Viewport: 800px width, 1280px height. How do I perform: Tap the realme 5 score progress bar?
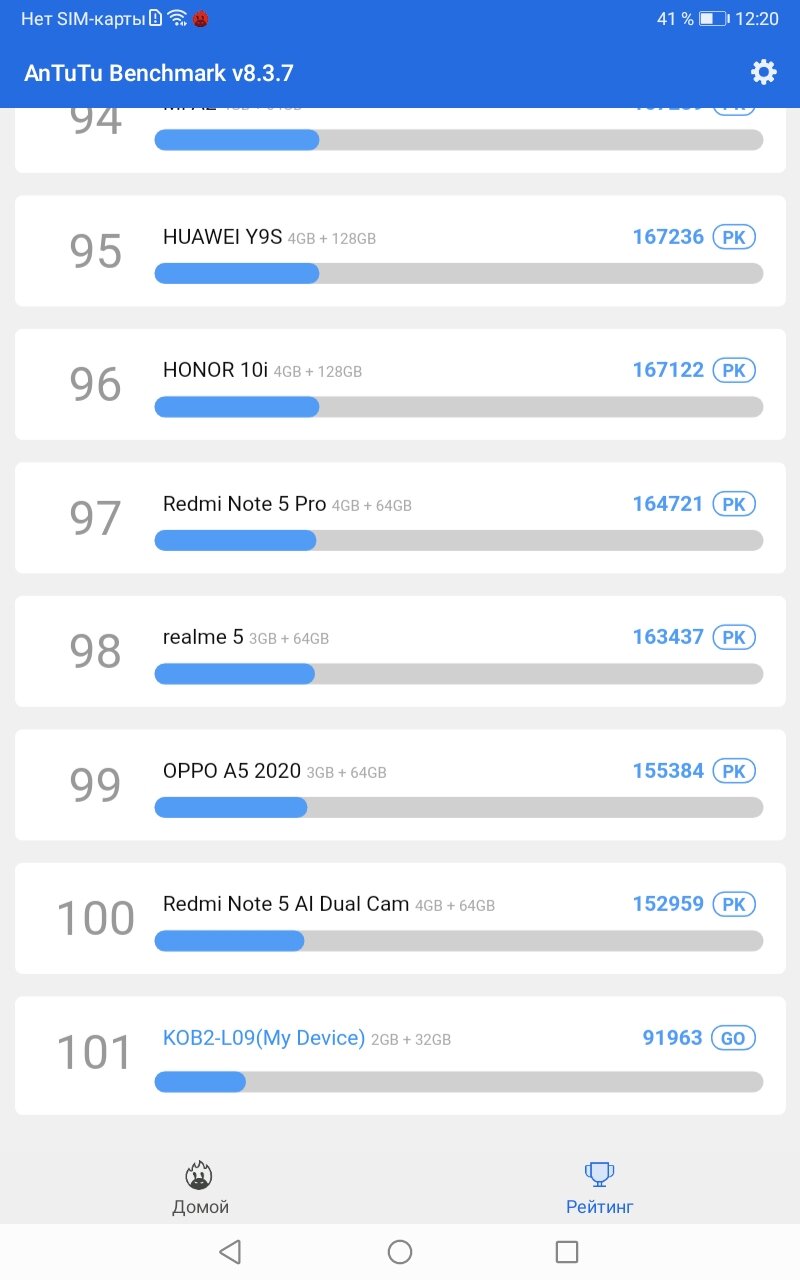point(459,674)
